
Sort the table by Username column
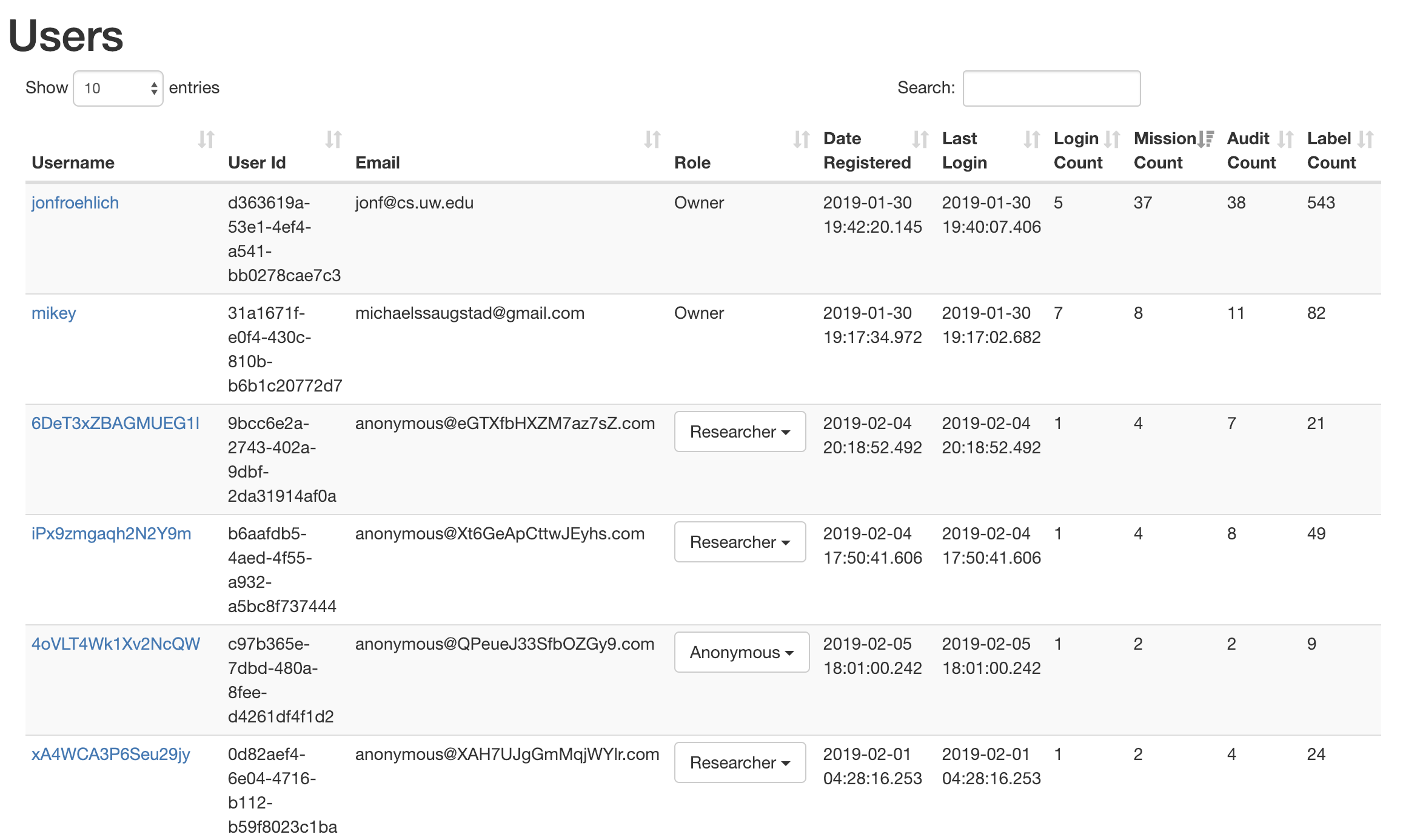(206, 139)
